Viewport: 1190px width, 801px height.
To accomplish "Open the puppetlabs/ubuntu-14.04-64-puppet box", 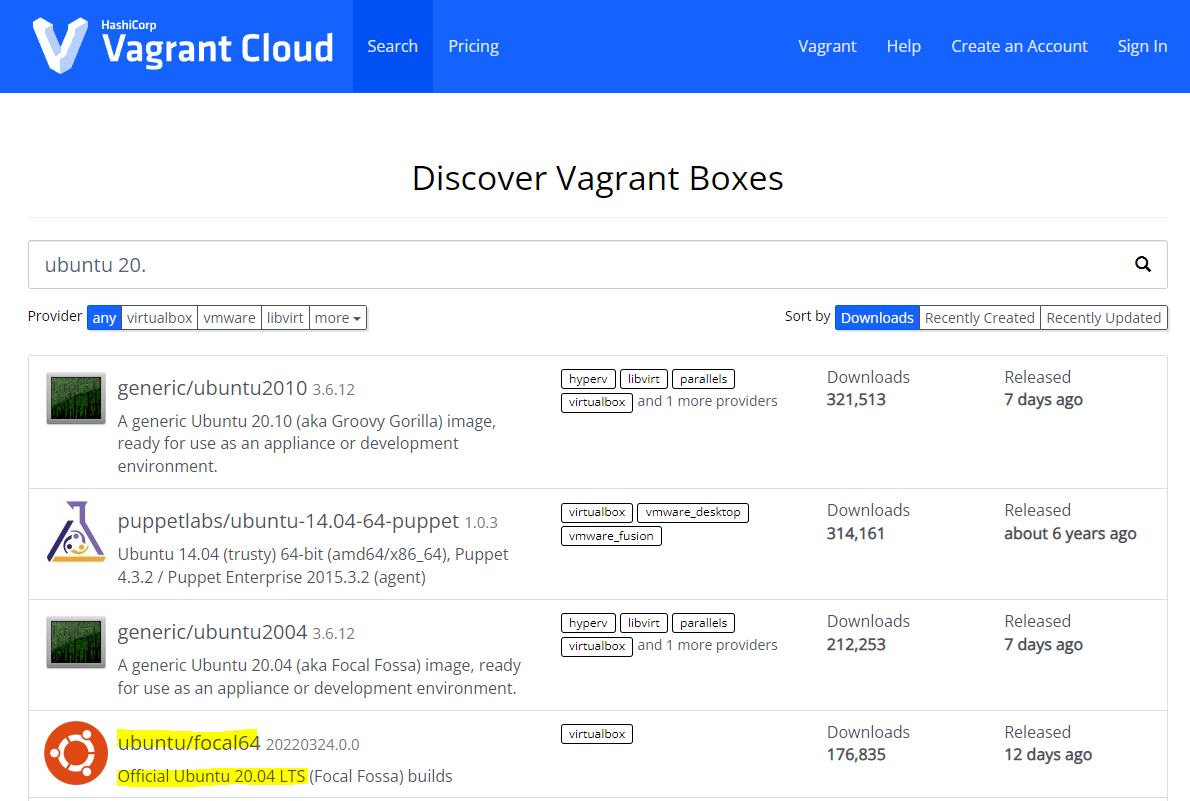I will click(x=288, y=522).
